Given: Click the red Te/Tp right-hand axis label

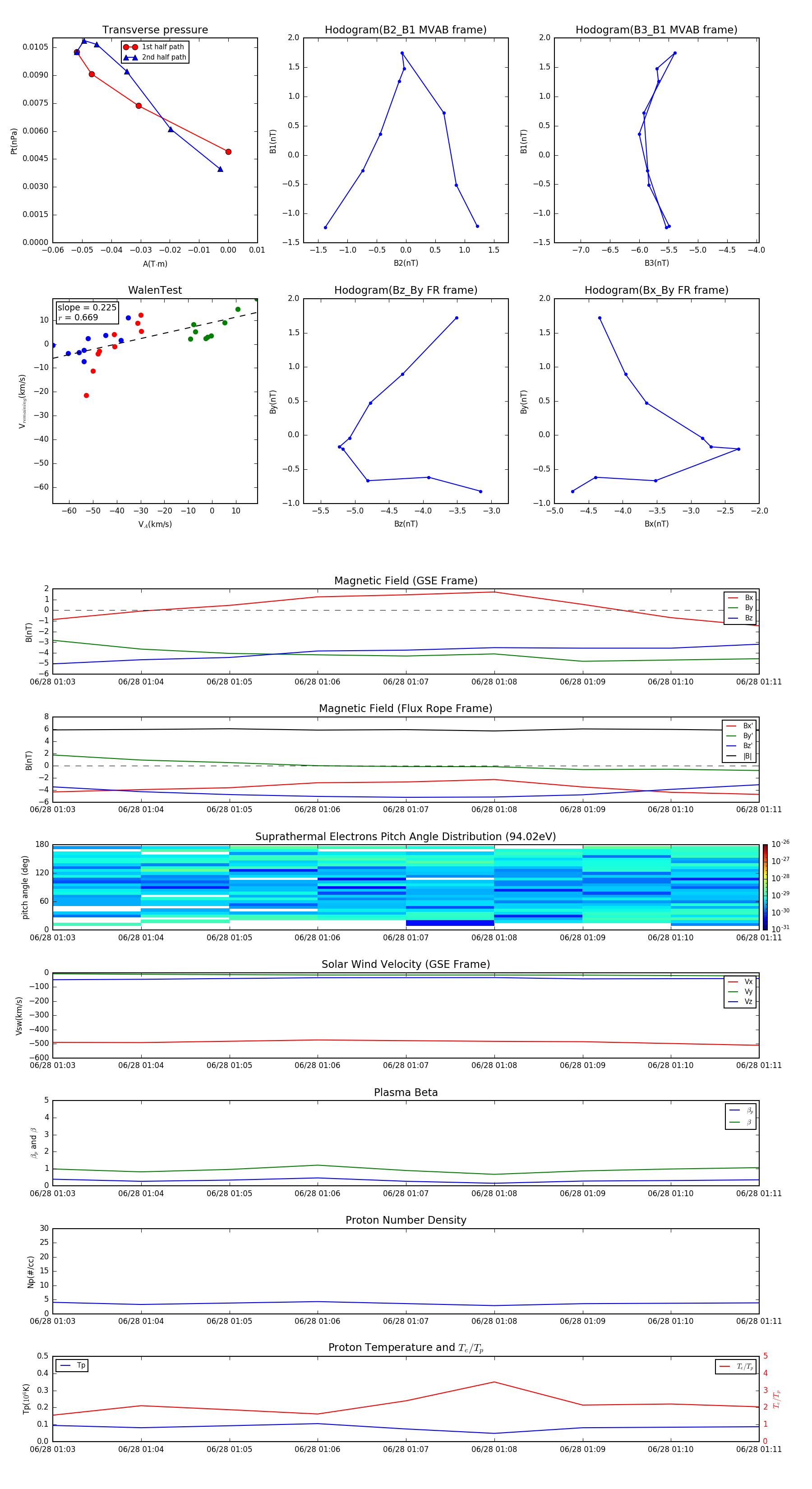Looking at the screenshot, I should coord(777,1399).
